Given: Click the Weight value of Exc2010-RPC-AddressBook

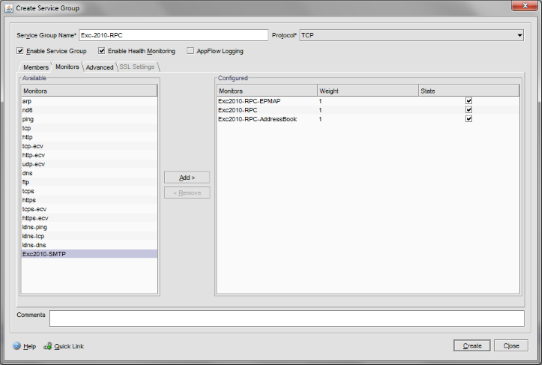Looking at the screenshot, I should tap(320, 119).
